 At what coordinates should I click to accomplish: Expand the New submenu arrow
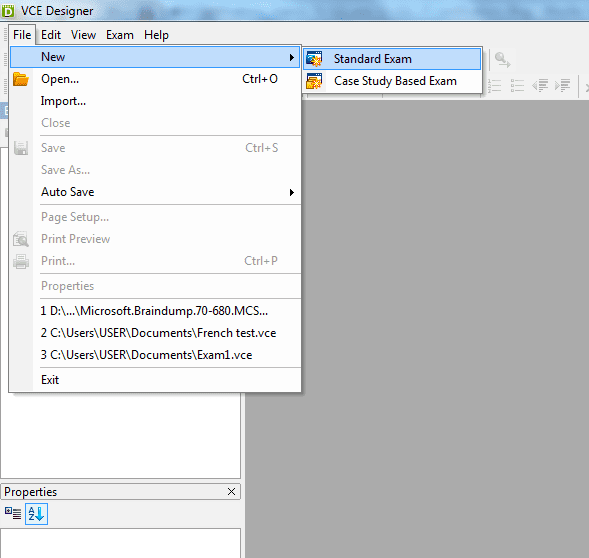pyautogui.click(x=291, y=57)
